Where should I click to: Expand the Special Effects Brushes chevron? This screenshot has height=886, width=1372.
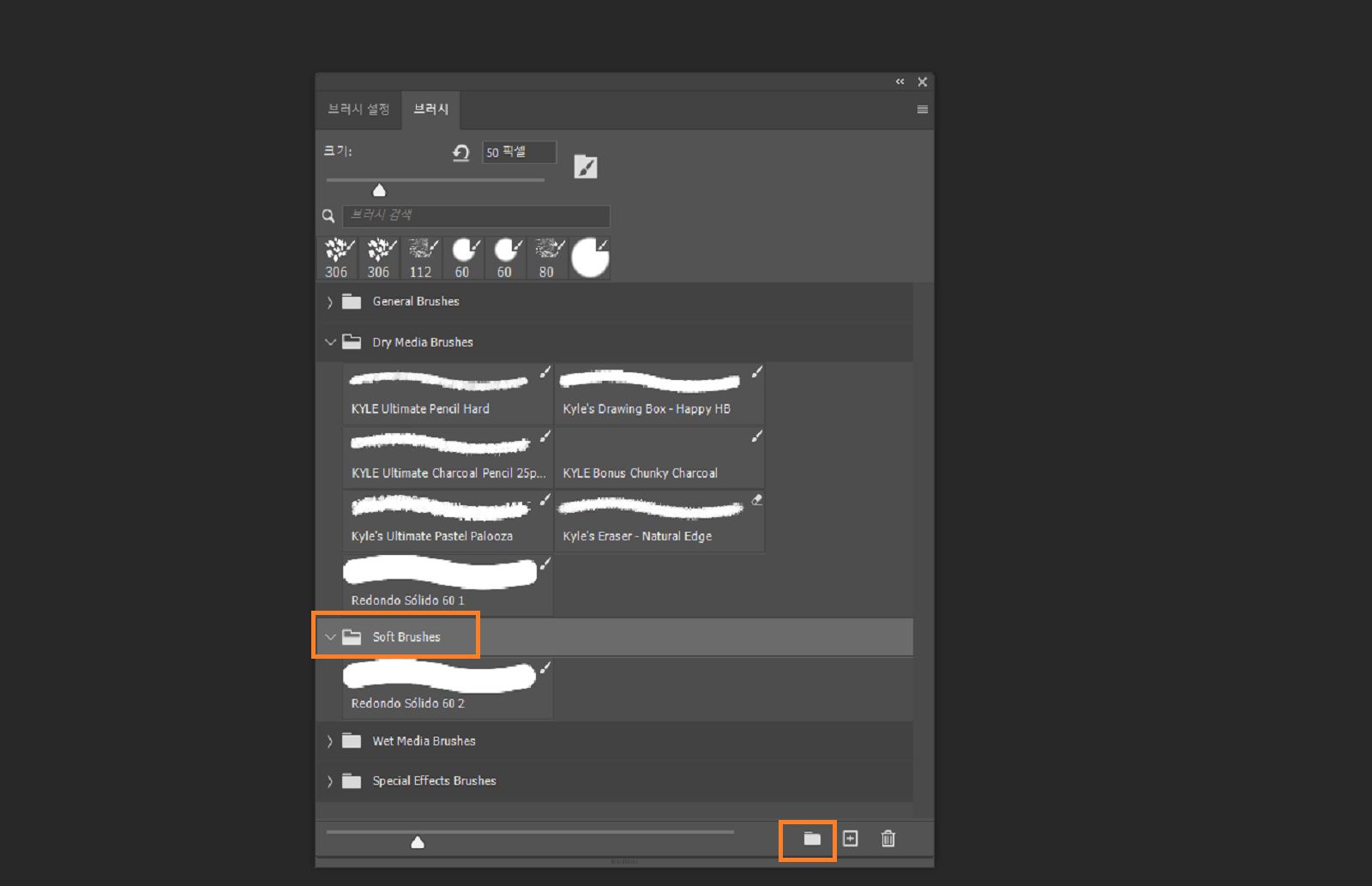[x=330, y=781]
